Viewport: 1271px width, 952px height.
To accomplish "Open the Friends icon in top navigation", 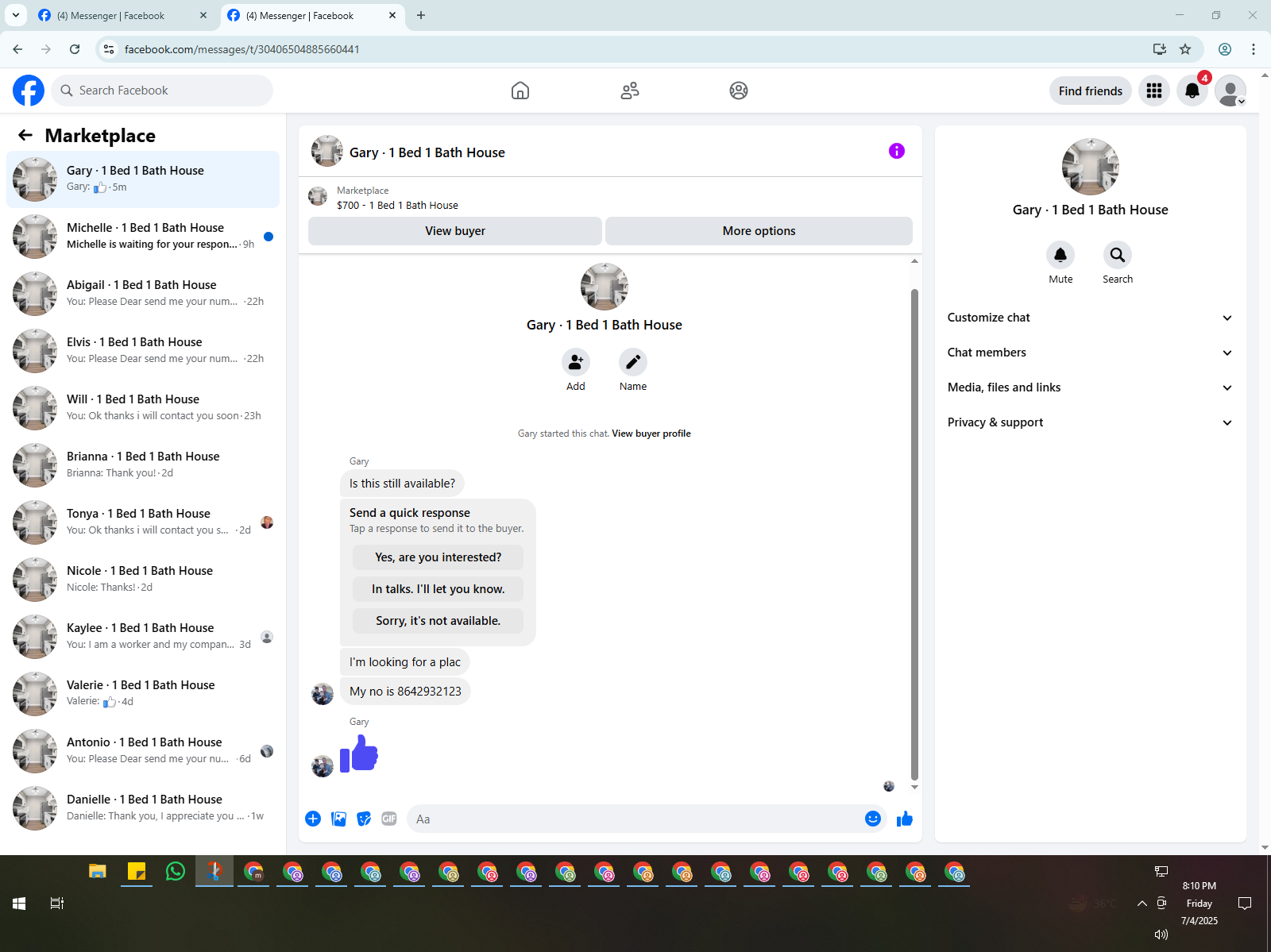I will 630,91.
